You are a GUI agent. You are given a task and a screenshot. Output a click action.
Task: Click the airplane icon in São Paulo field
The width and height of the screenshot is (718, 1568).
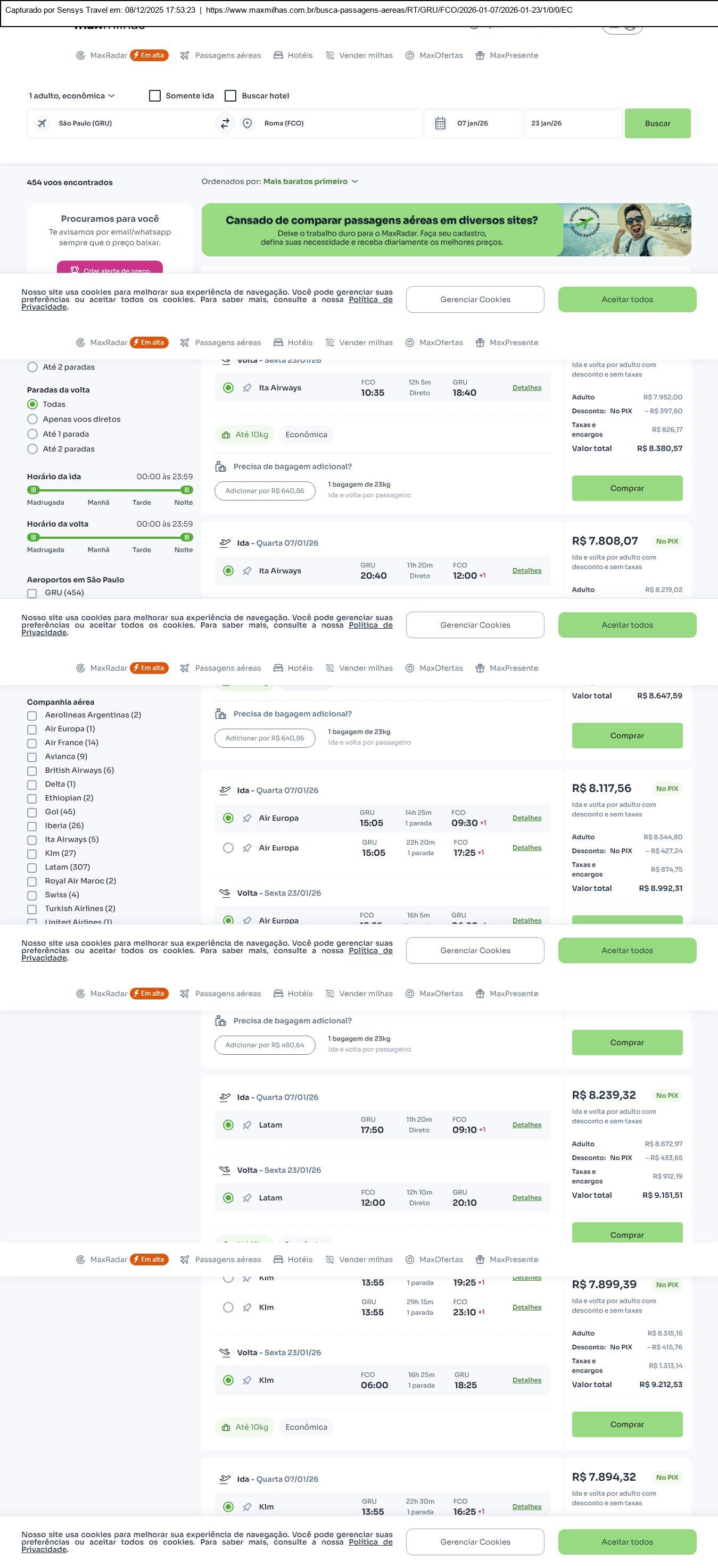point(42,123)
